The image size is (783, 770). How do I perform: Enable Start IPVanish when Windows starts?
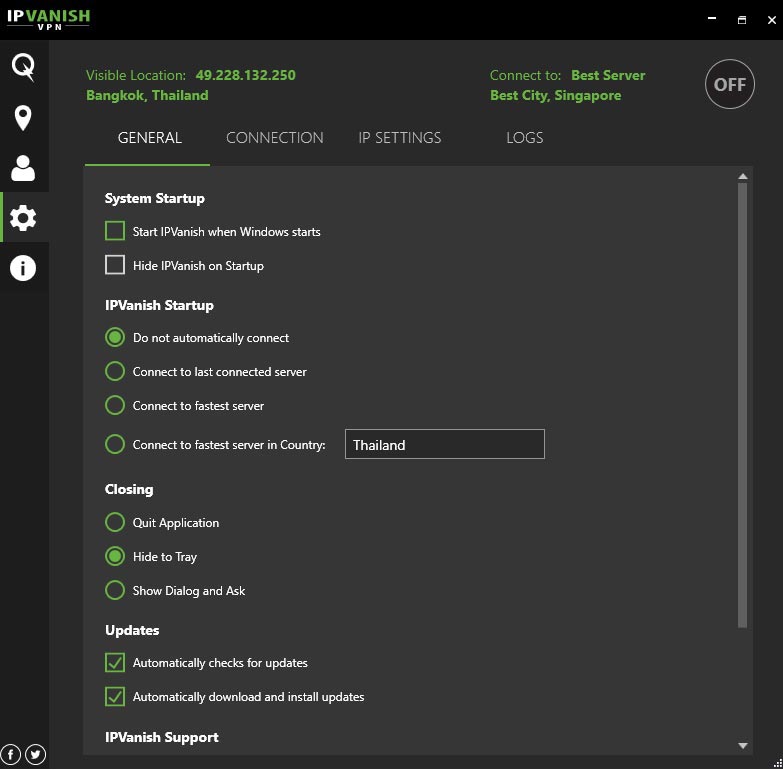pyautogui.click(x=115, y=231)
